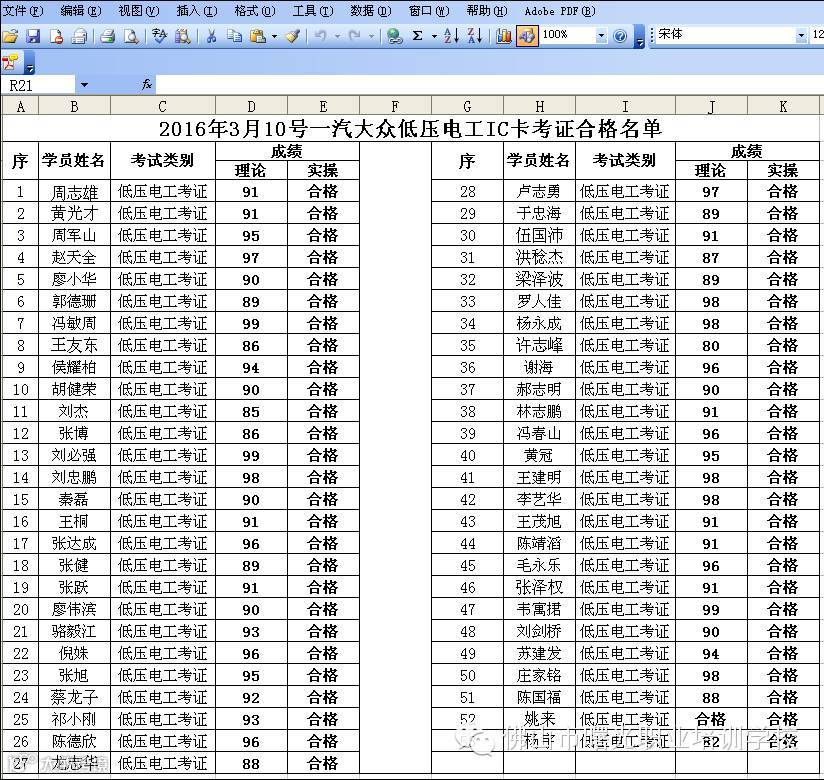Viewport: 824px width, 780px height.
Task: Open the 数据(D) menu
Action: click(370, 11)
